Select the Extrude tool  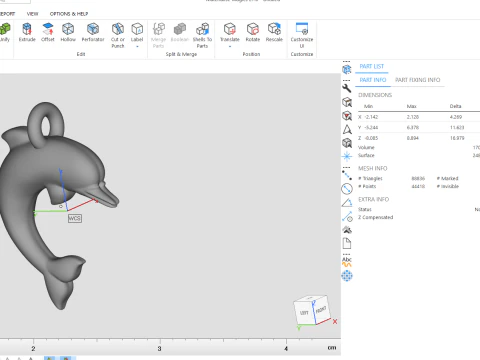click(27, 32)
